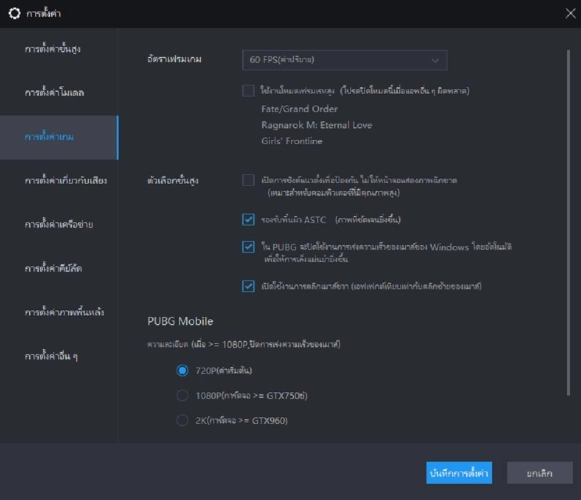Open the 60 FPS frame rate dropdown
This screenshot has height=500, width=581.
(x=345, y=60)
